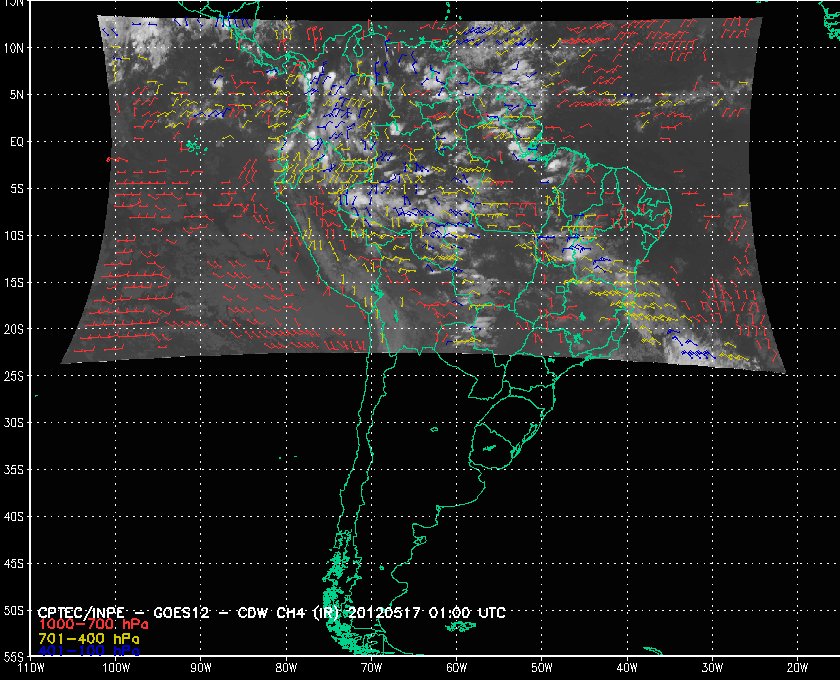Click the 50W longitude label
Viewport: 840px width, 680px height.
[542, 668]
